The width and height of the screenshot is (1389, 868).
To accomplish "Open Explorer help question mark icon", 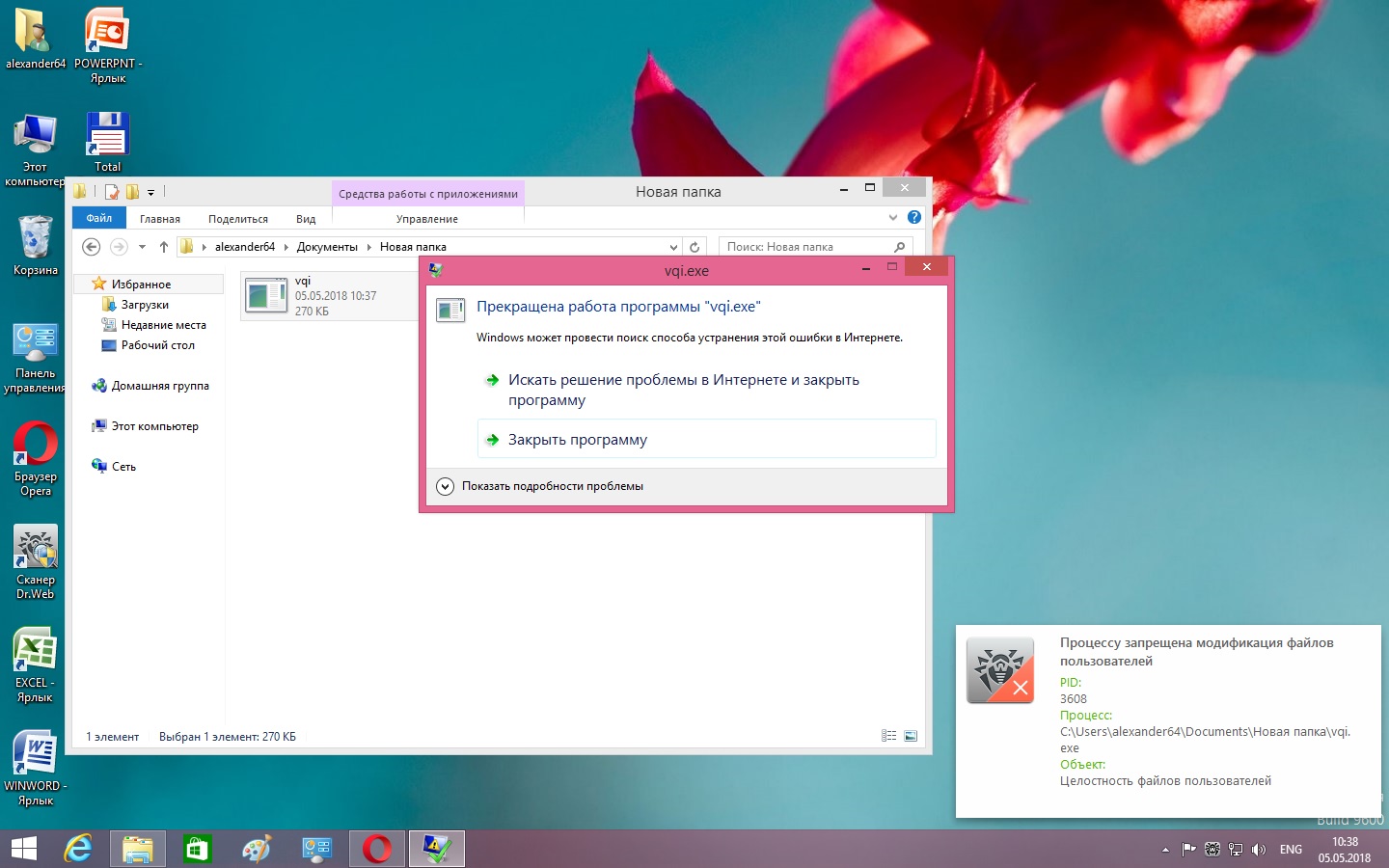I will pos(914,218).
